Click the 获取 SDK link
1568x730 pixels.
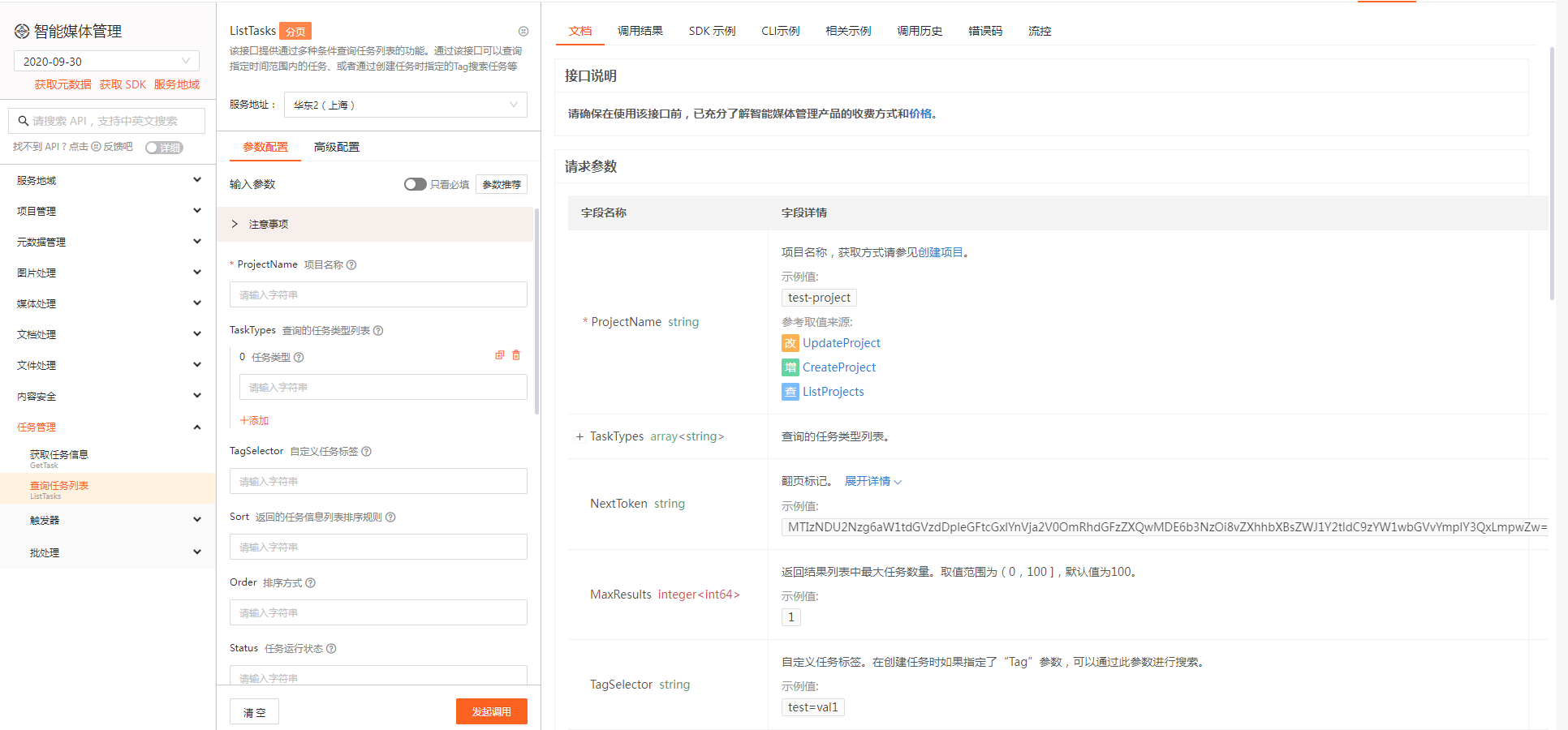(x=123, y=84)
